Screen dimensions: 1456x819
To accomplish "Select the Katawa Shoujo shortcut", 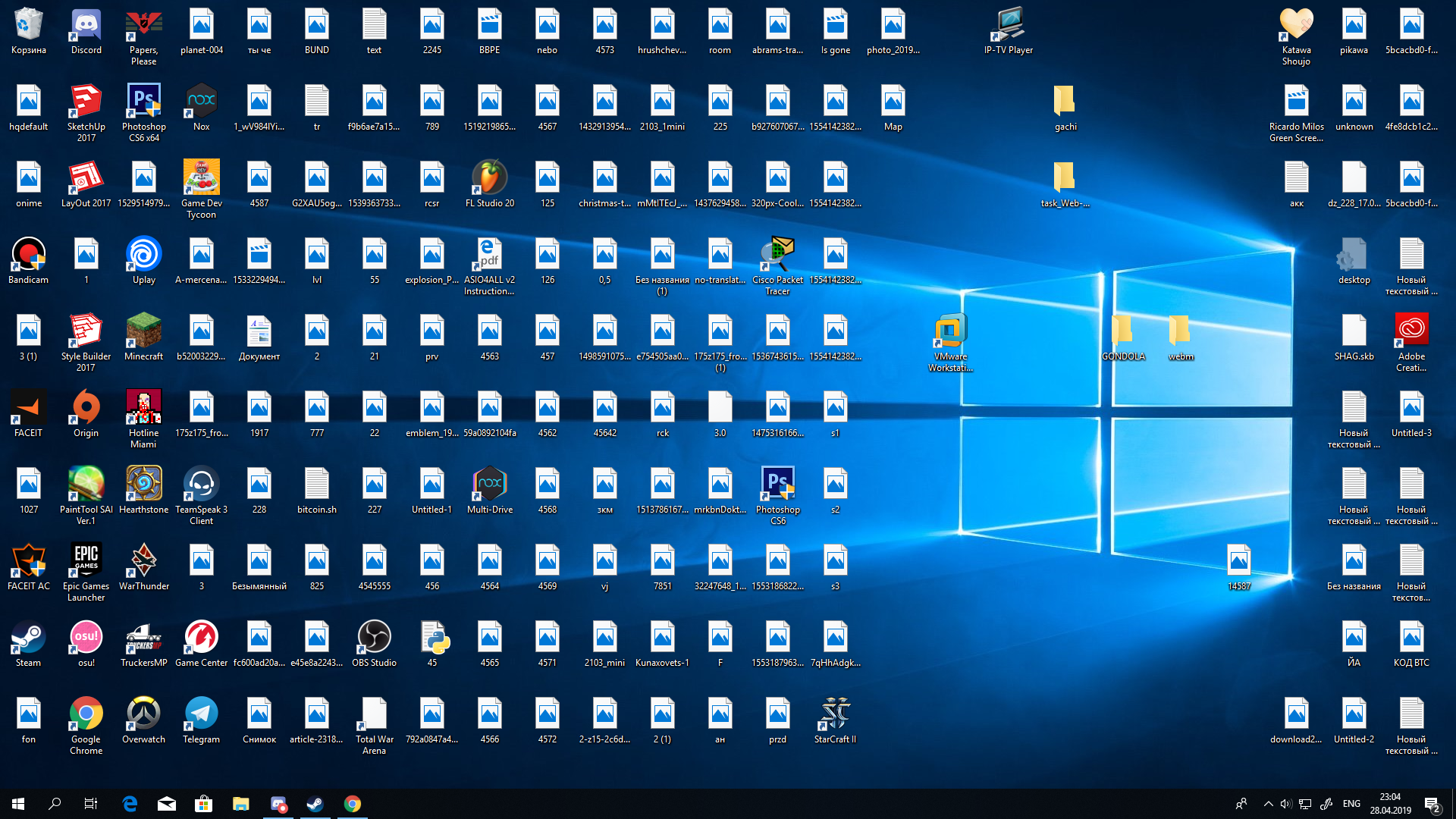I will [x=1297, y=37].
